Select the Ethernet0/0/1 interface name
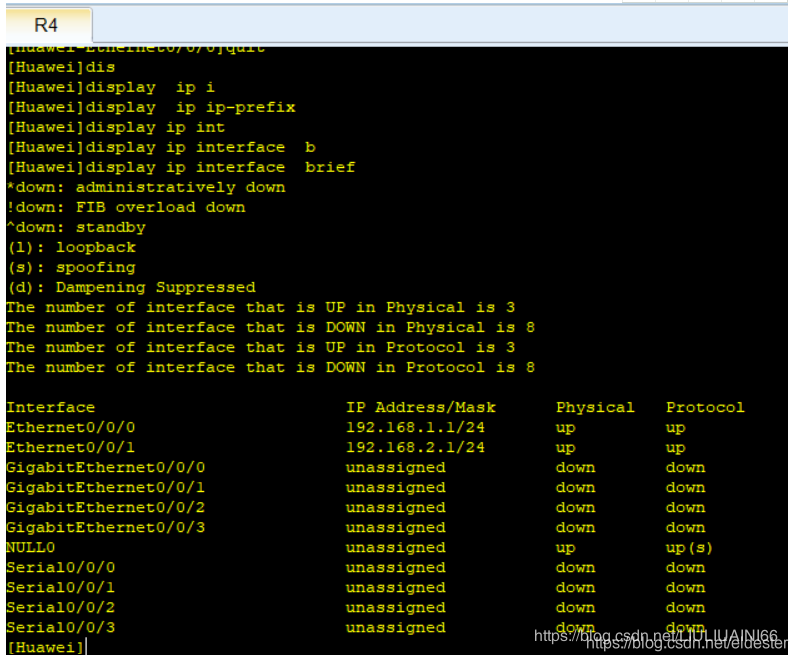Screen dimensions: 799x662 tap(71, 447)
